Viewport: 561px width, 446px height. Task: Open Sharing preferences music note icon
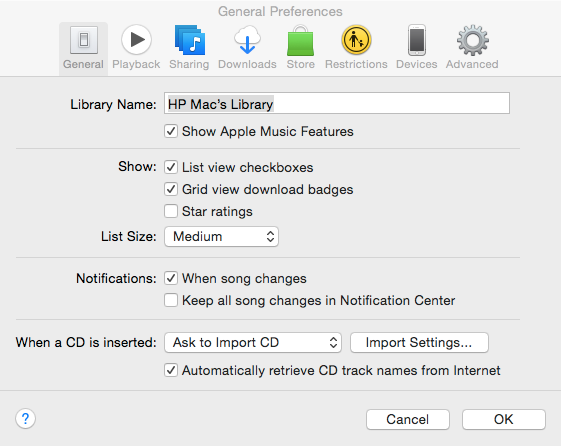pos(190,40)
